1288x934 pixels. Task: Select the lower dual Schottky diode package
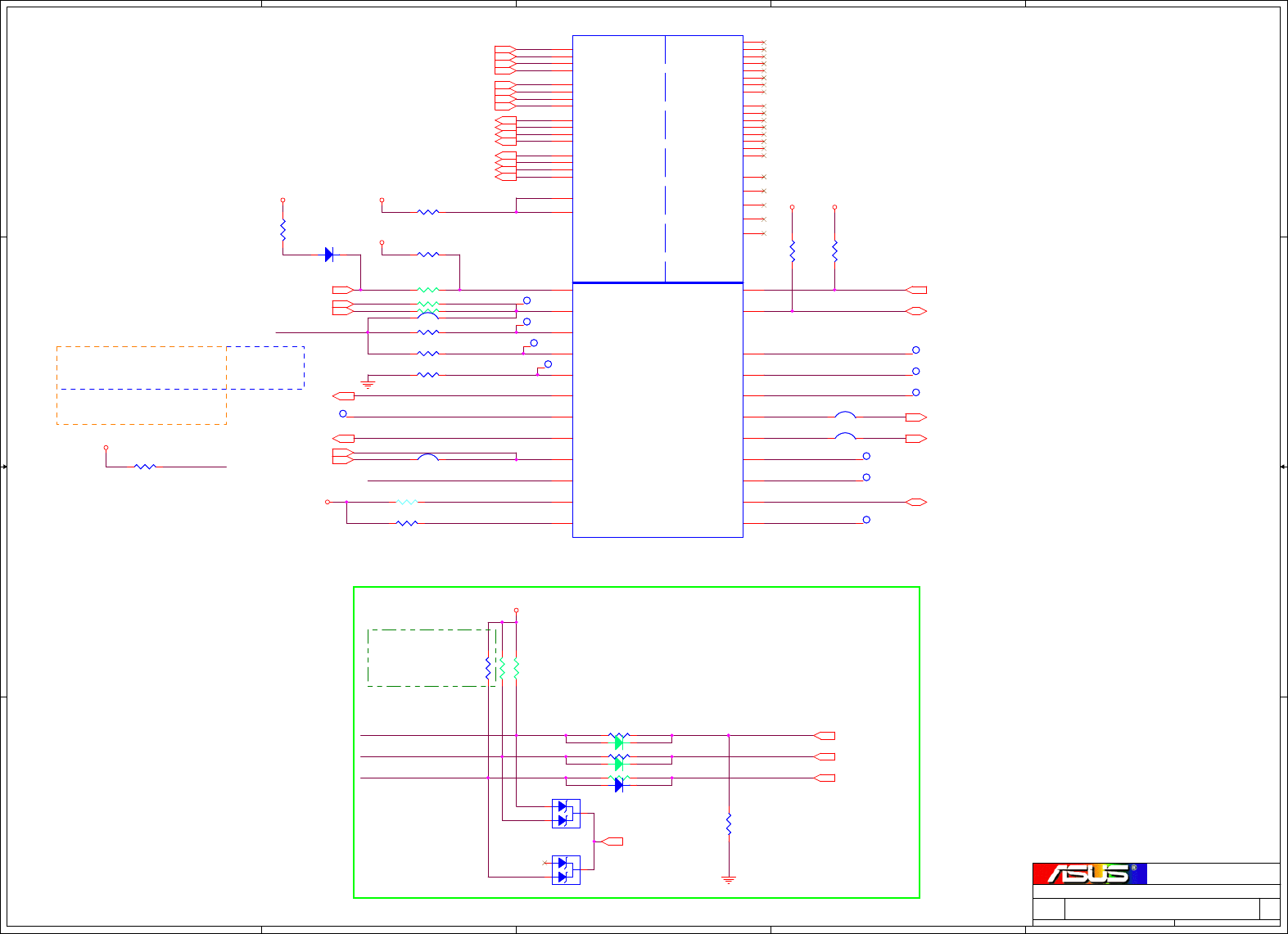click(x=566, y=870)
